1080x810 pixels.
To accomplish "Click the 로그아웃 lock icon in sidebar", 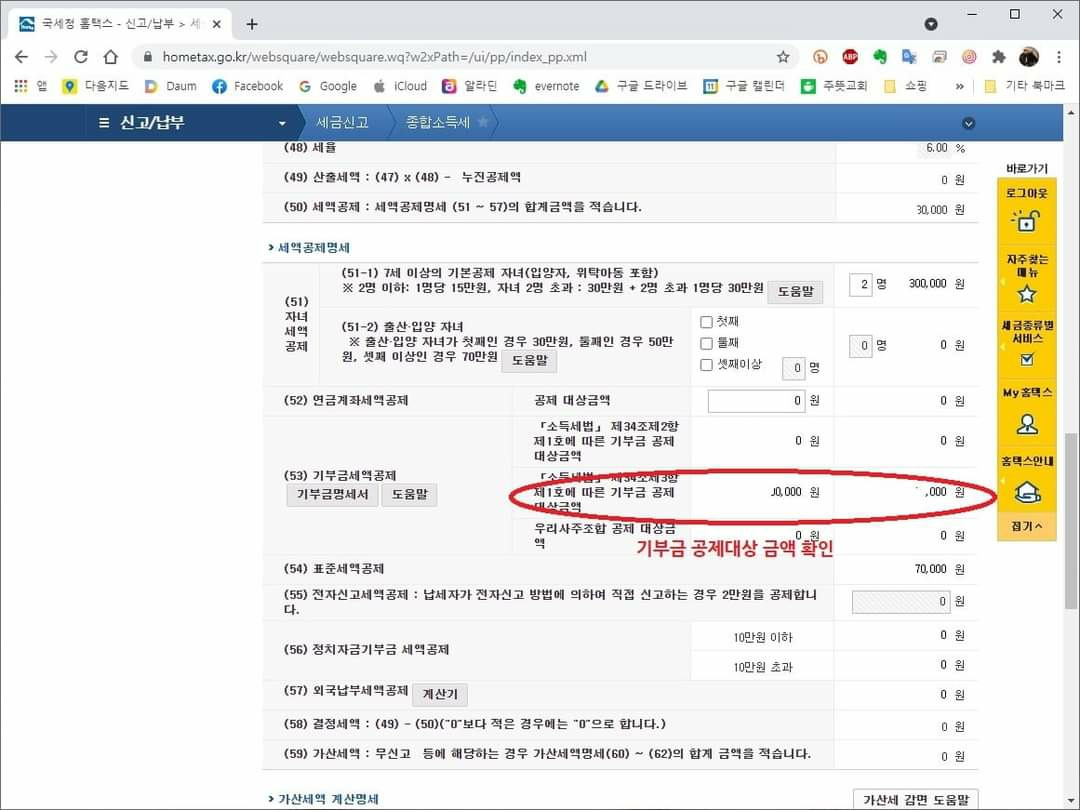I will coord(1026,220).
